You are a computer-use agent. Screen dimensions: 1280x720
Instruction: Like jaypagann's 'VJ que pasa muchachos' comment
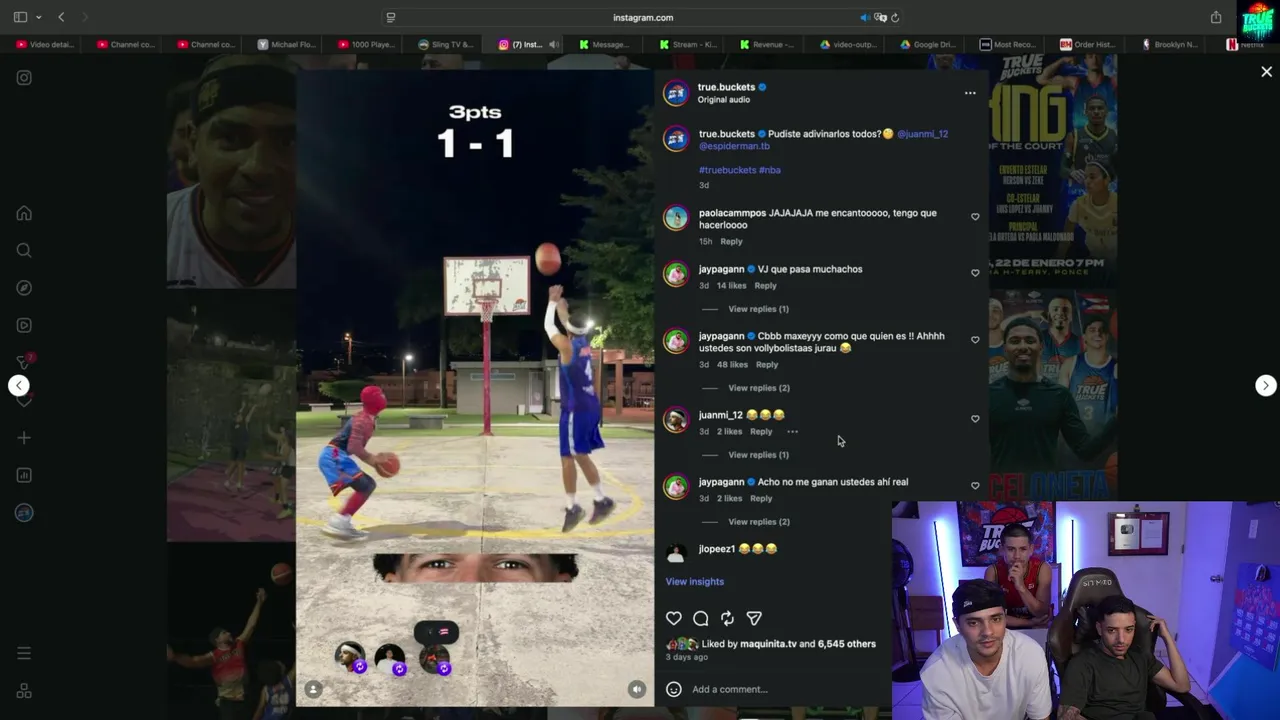point(975,273)
